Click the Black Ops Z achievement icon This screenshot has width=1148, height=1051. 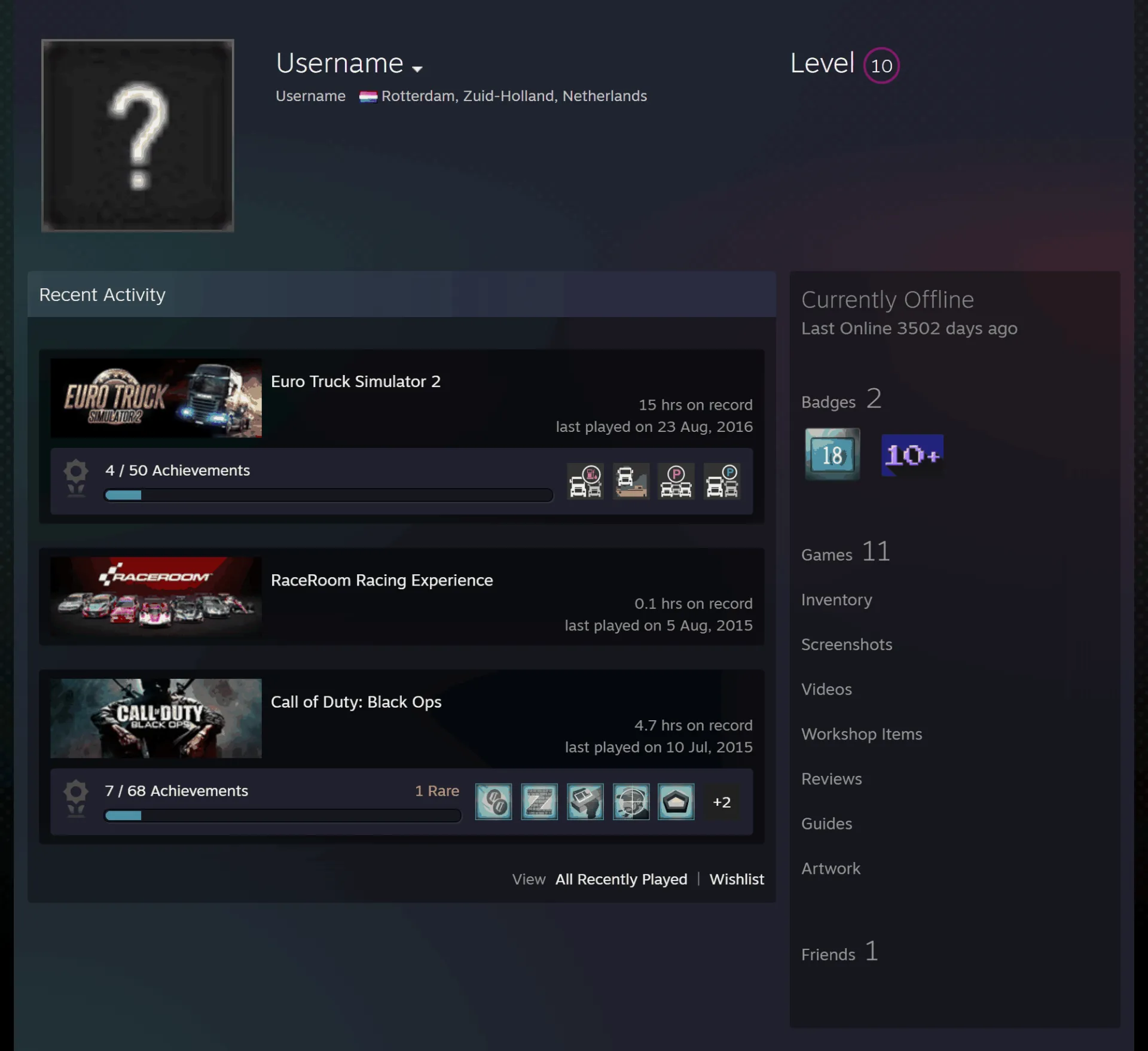(539, 802)
